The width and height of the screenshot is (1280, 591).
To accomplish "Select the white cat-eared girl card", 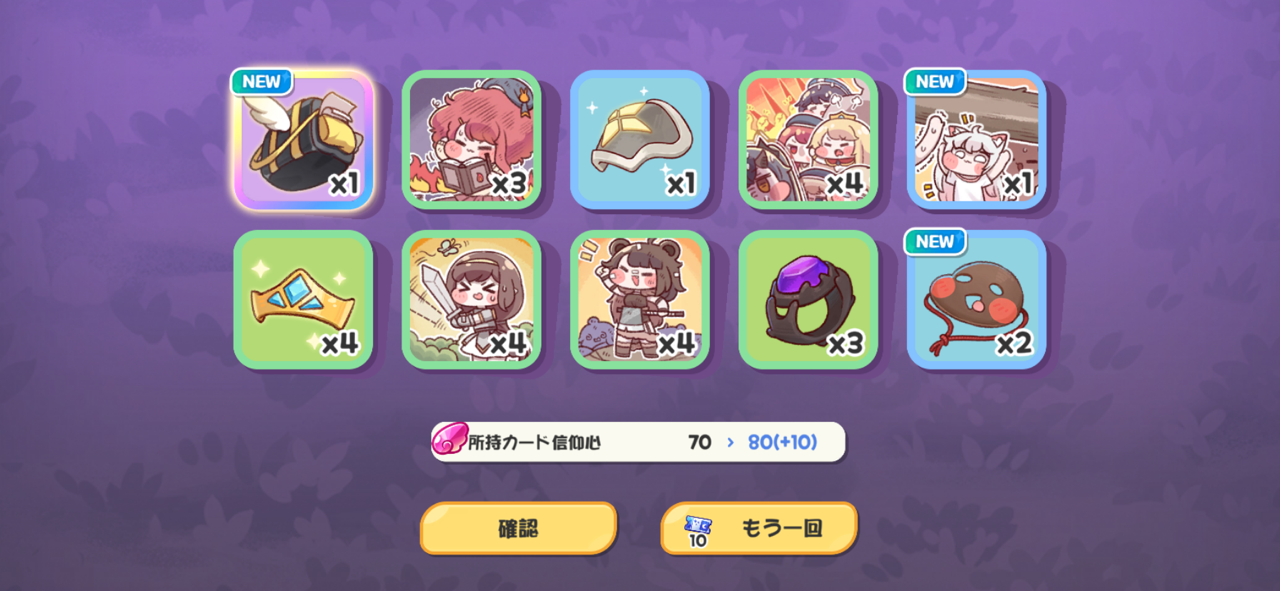I will pyautogui.click(x=976, y=139).
